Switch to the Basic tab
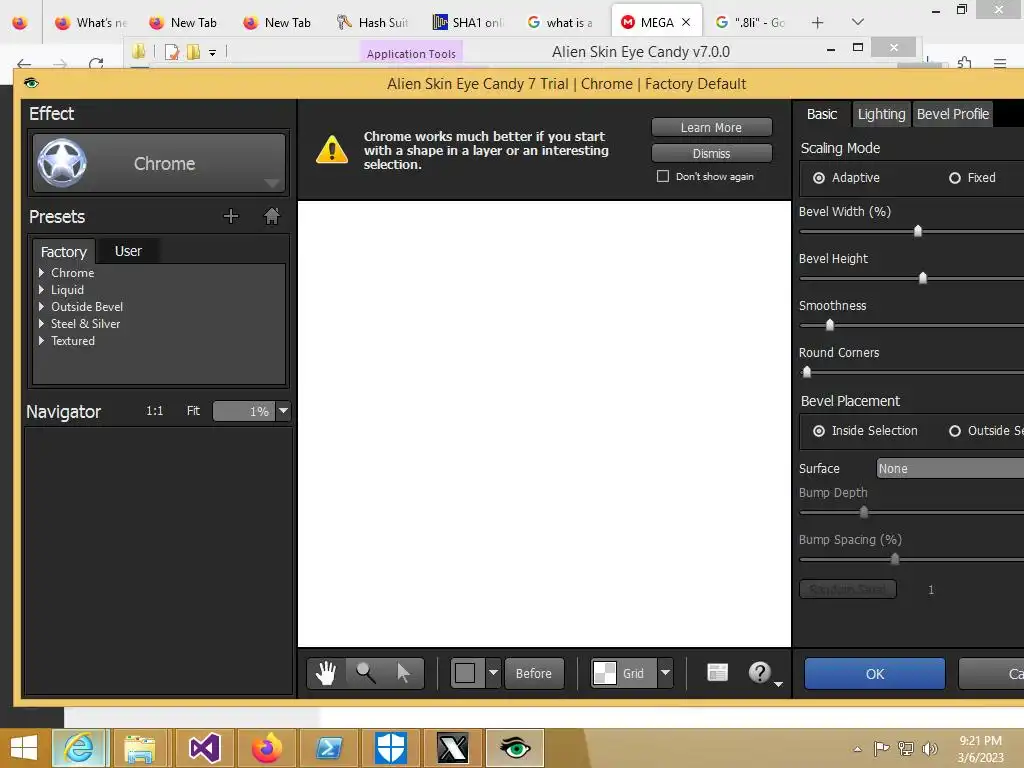This screenshot has width=1024, height=768. [x=822, y=114]
